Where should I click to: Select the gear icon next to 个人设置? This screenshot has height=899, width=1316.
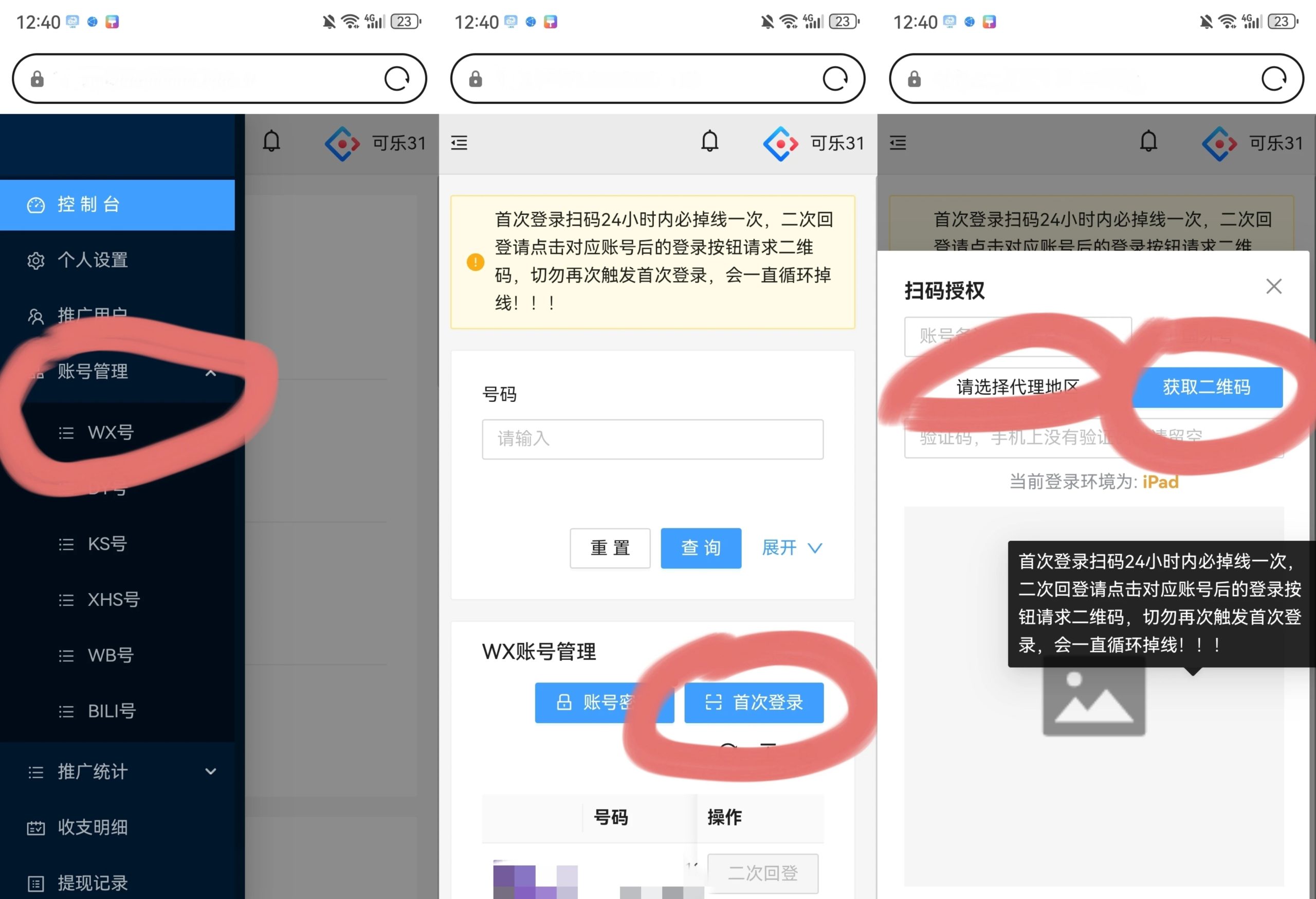point(35,261)
